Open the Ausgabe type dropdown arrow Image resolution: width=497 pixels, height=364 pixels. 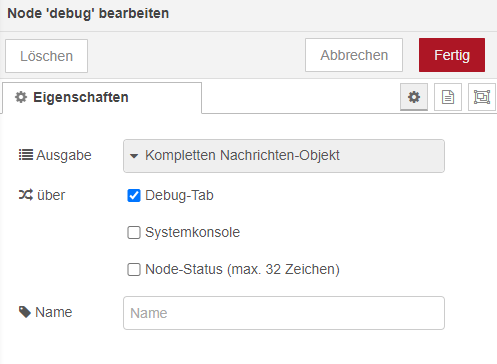tap(134, 156)
